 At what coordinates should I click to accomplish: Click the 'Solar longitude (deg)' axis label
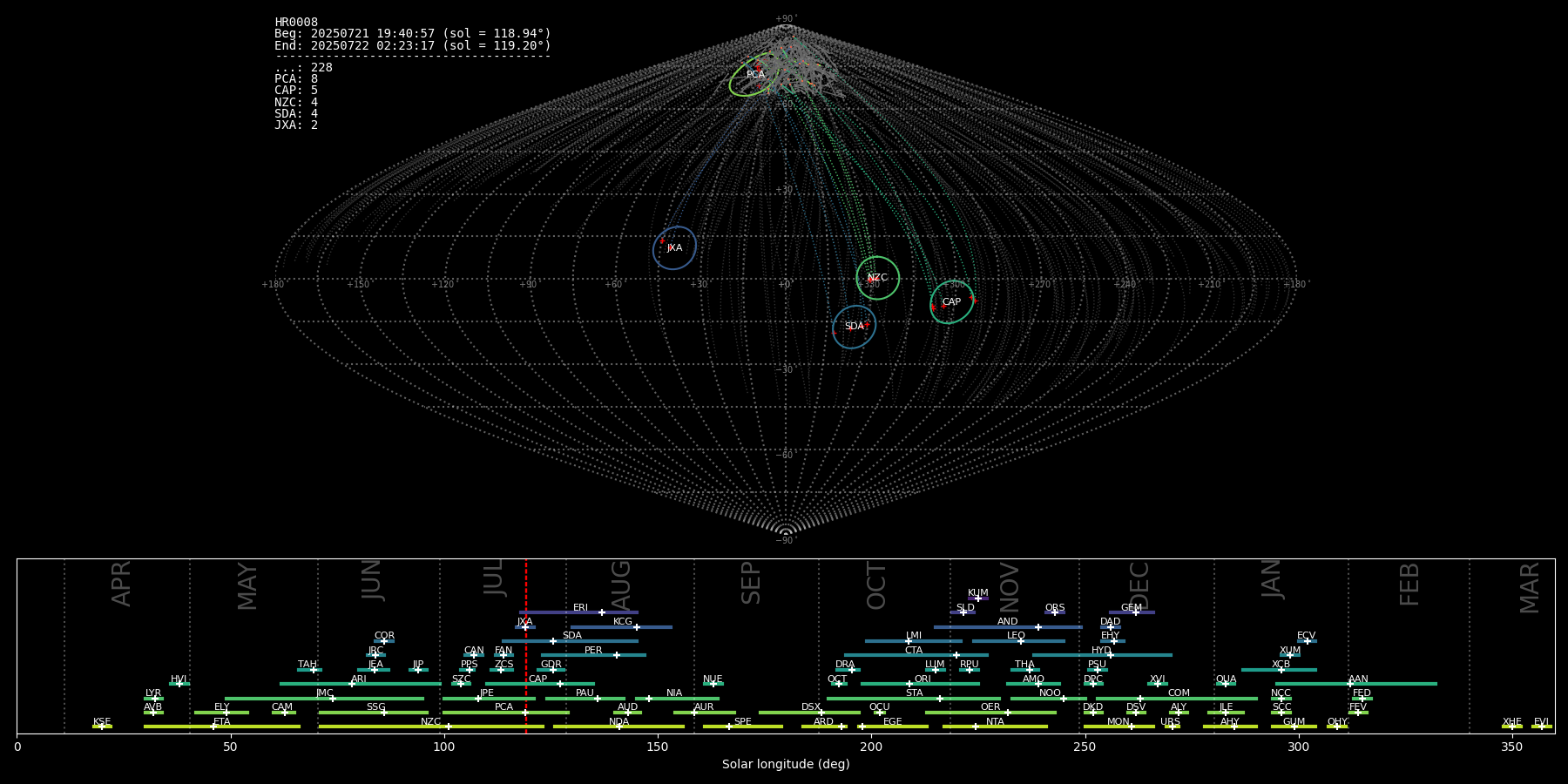point(786,765)
